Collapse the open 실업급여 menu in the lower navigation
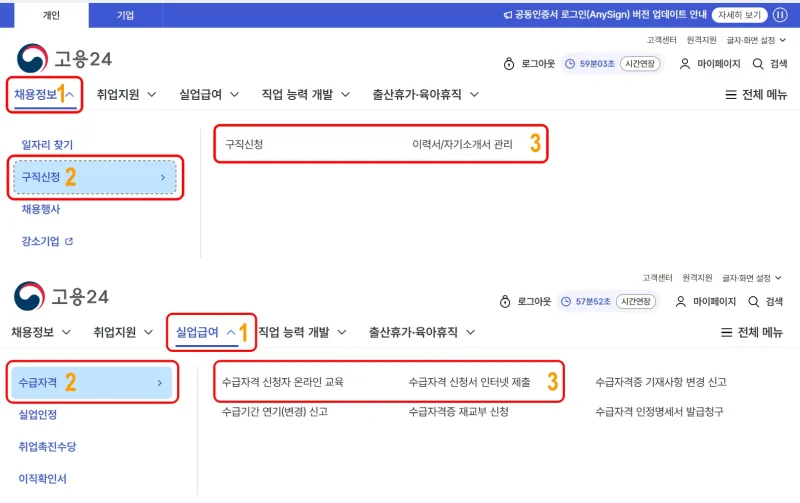 [x=206, y=332]
